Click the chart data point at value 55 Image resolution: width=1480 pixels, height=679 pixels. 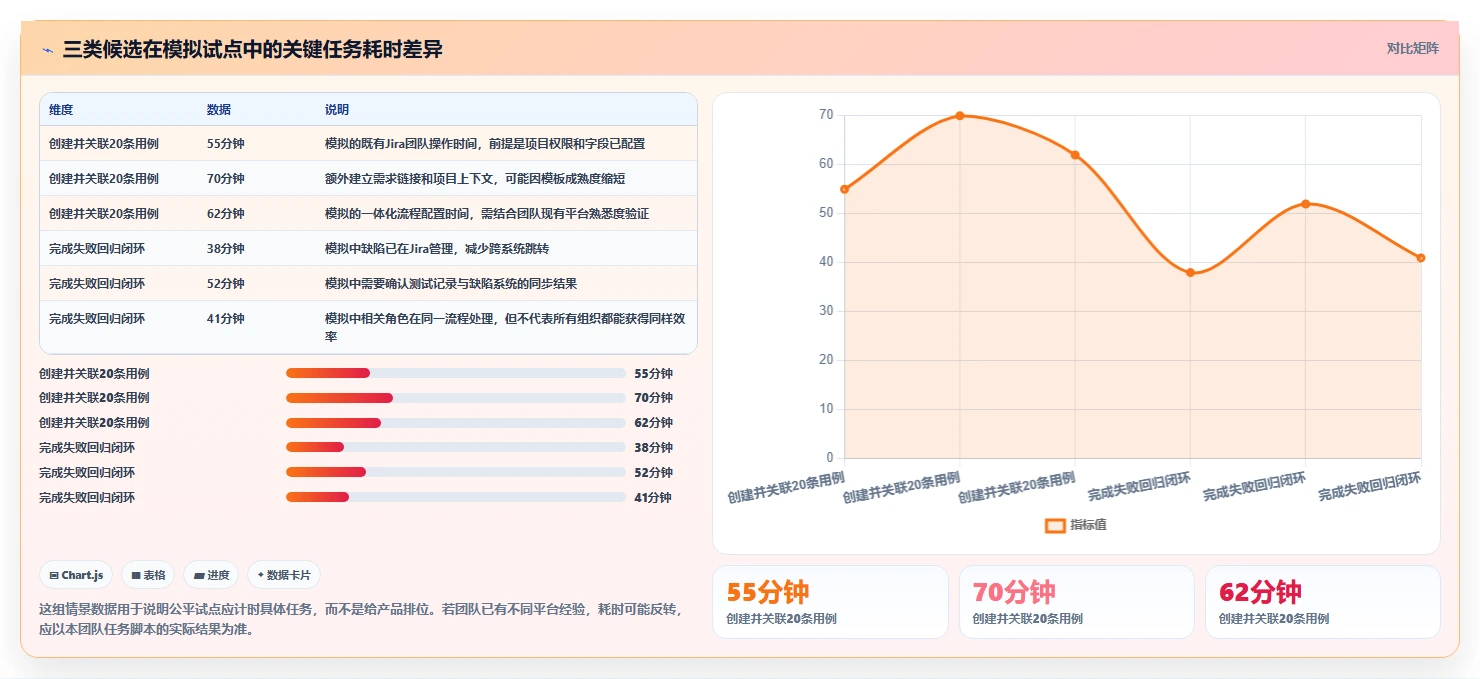click(x=845, y=189)
